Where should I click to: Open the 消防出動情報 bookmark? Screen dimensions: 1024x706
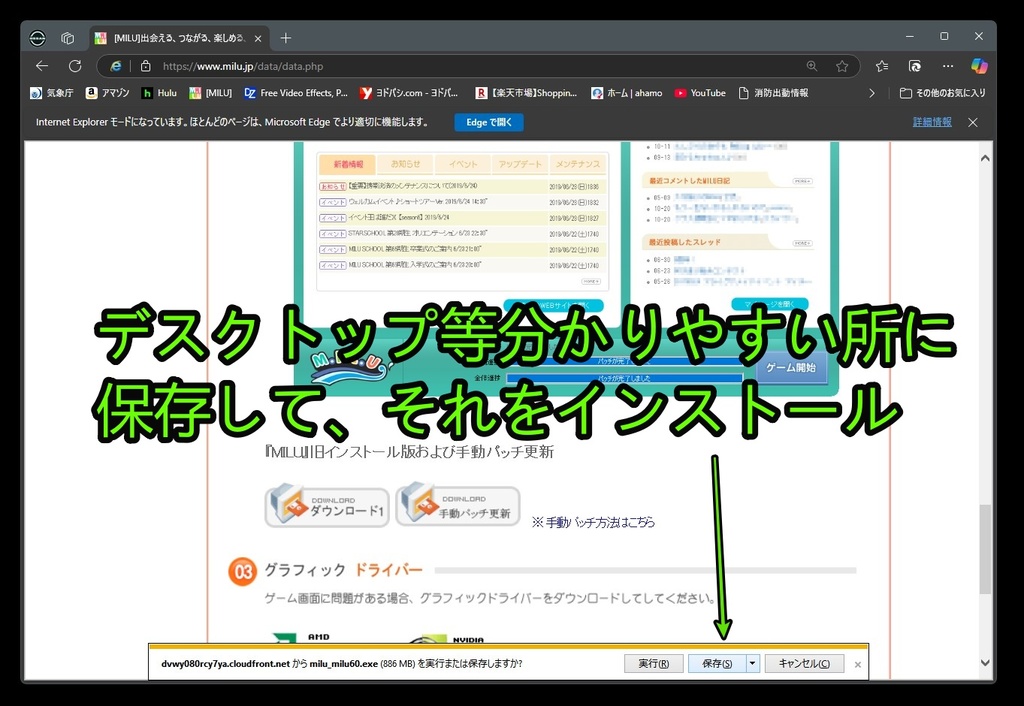[x=773, y=93]
